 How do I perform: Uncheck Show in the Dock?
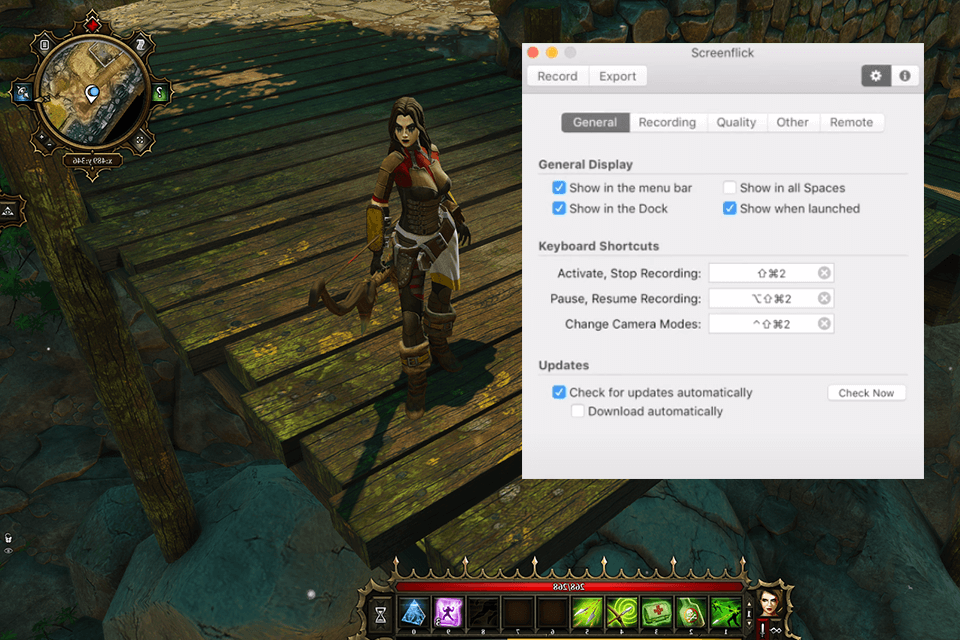(558, 208)
